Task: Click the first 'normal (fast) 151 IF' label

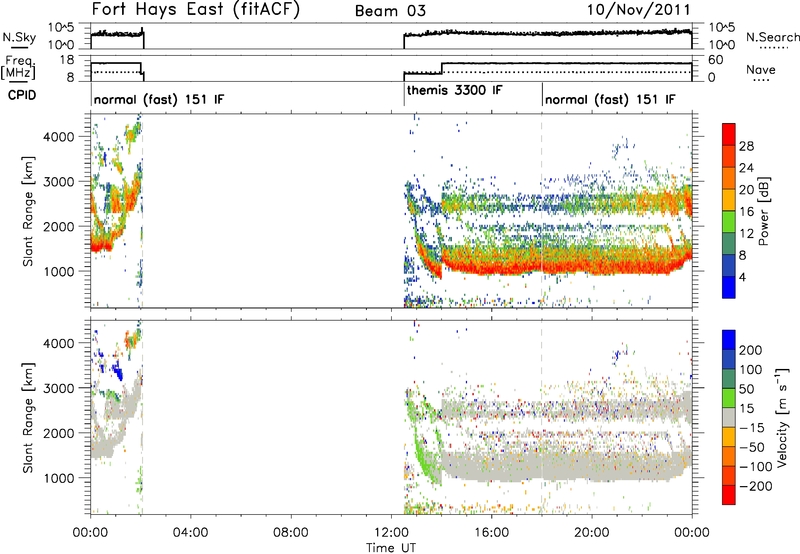Action: point(159,99)
